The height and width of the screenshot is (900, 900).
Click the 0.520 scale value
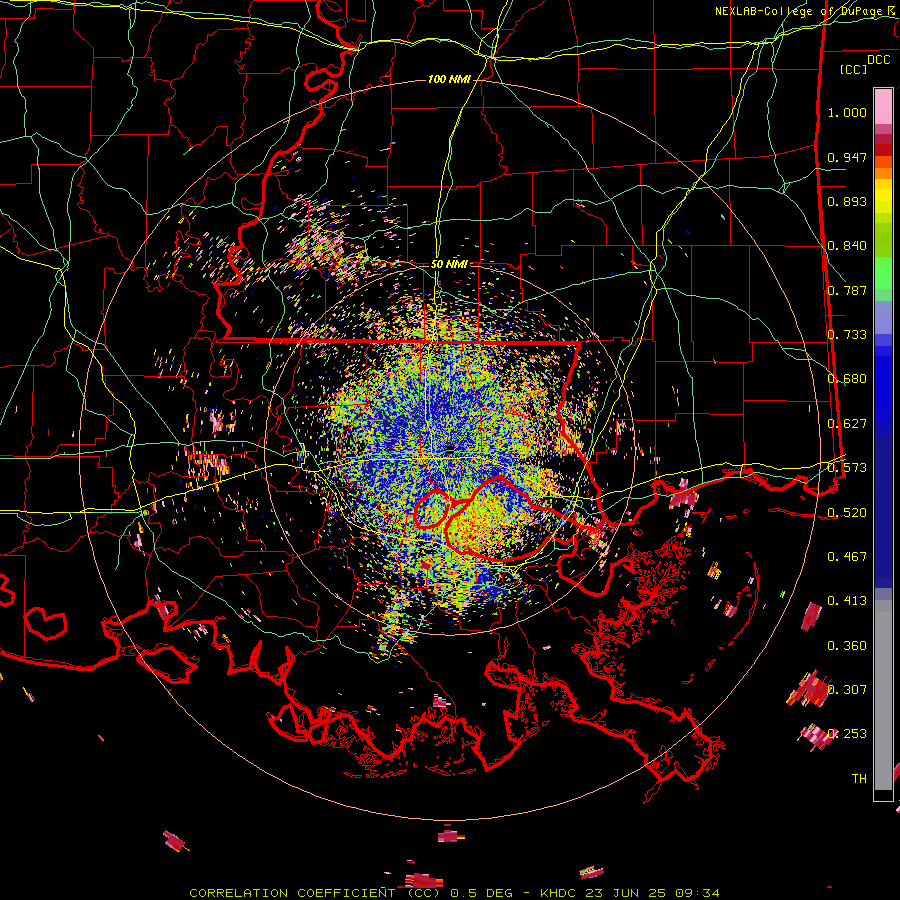[847, 512]
